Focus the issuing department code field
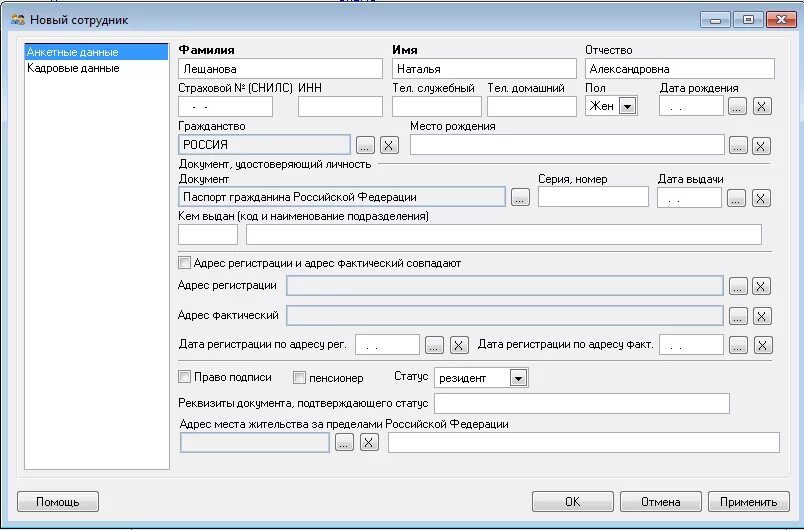 (x=208, y=235)
